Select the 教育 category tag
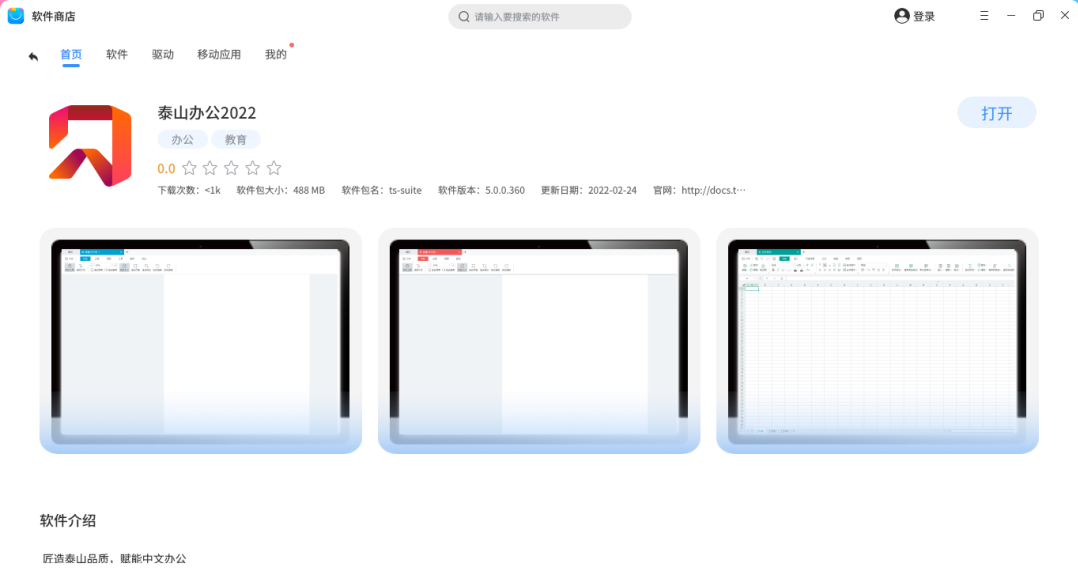Image resolution: width=1078 pixels, height=571 pixels. 236,139
